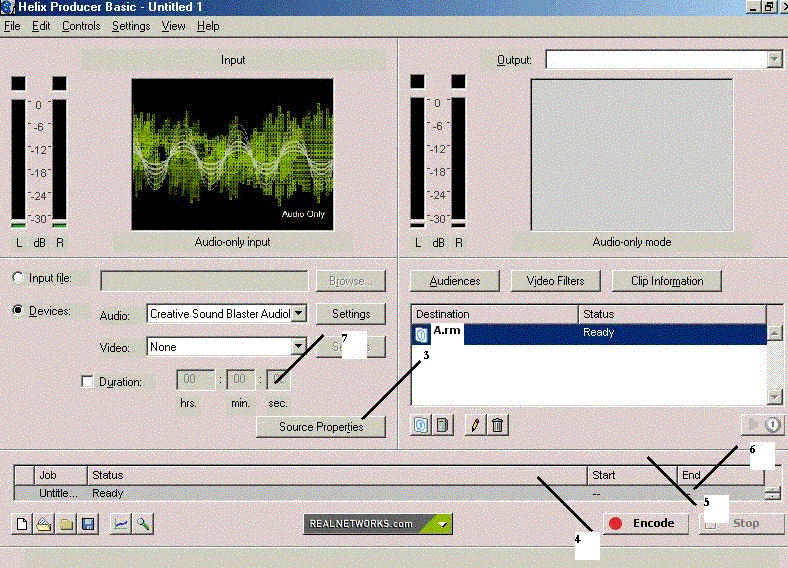This screenshot has height=568, width=788.
Task: Expand the Video device dropdown
Action: coord(299,346)
